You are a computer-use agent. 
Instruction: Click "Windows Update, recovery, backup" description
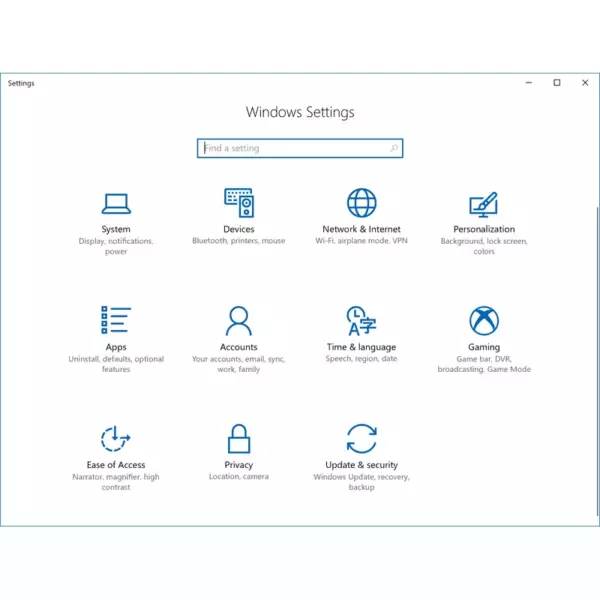pyautogui.click(x=362, y=482)
